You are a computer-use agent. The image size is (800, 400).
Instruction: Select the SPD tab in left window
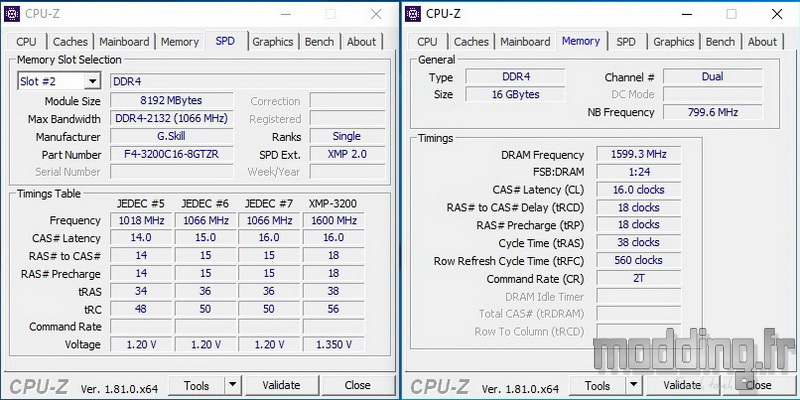pos(225,41)
